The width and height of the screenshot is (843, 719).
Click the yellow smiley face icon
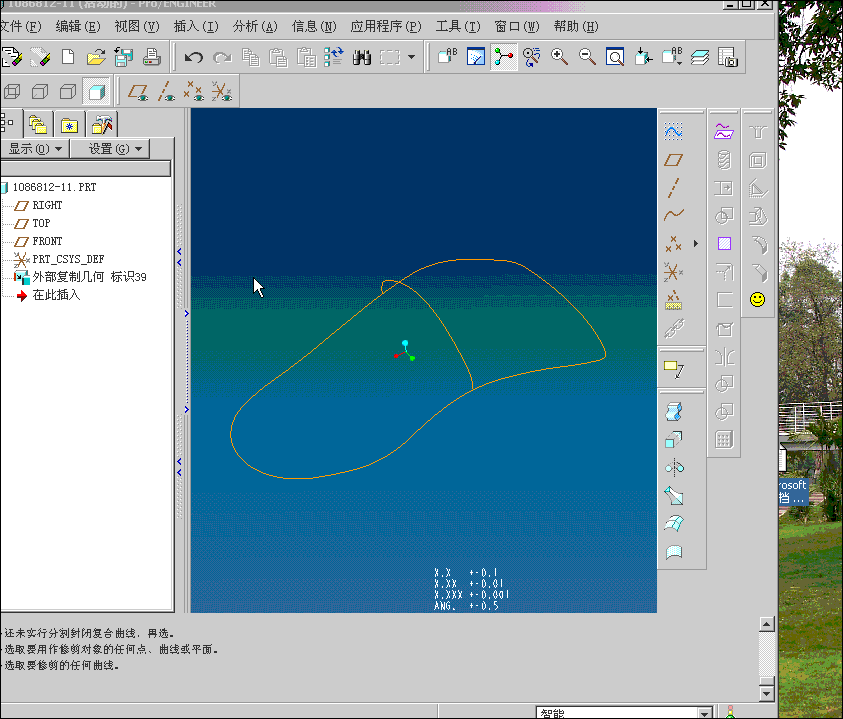(x=758, y=300)
